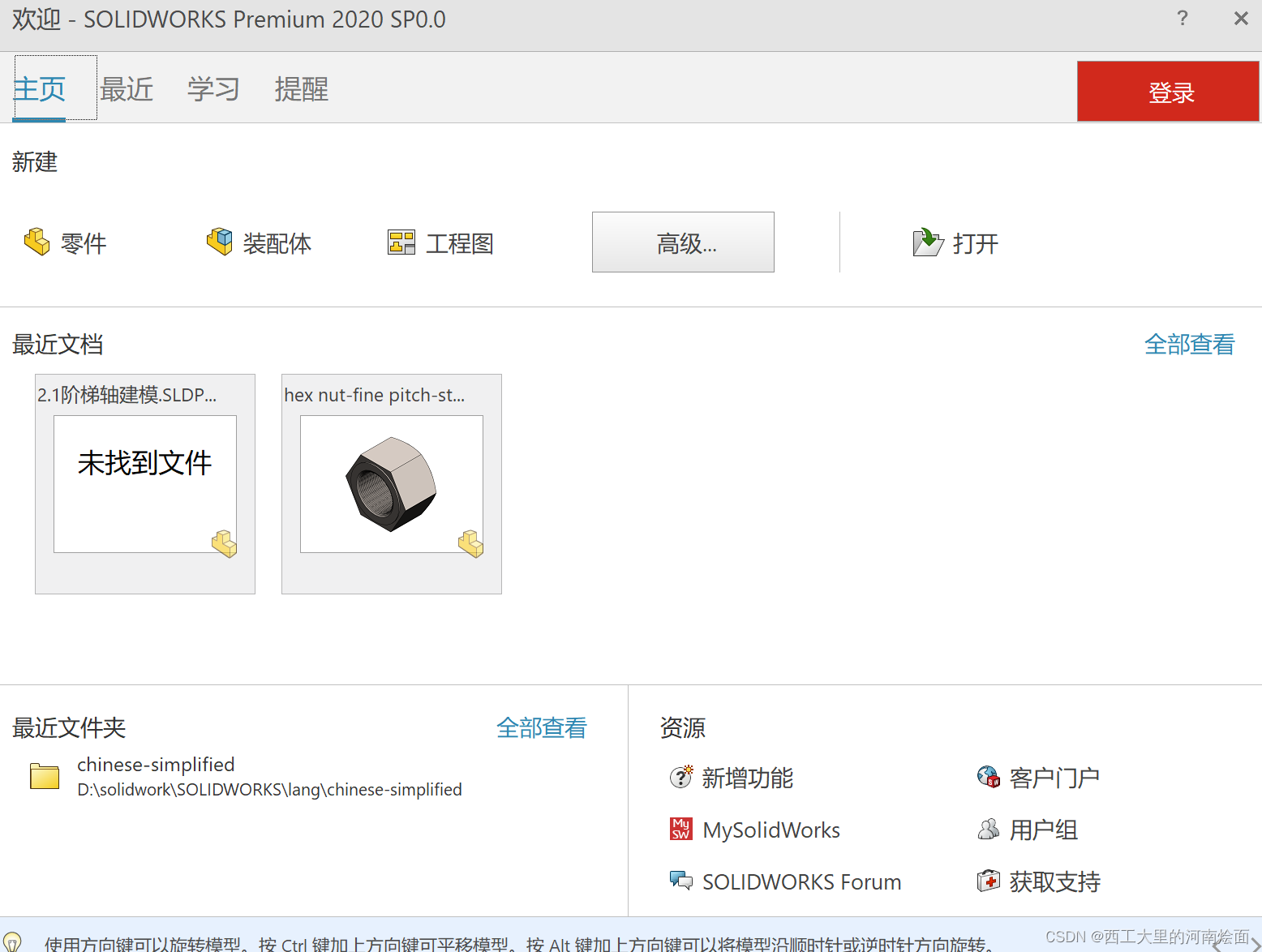This screenshot has height=952, width=1262.
Task: Click the lightbulb tip icon at bottom
Action: click(12, 942)
